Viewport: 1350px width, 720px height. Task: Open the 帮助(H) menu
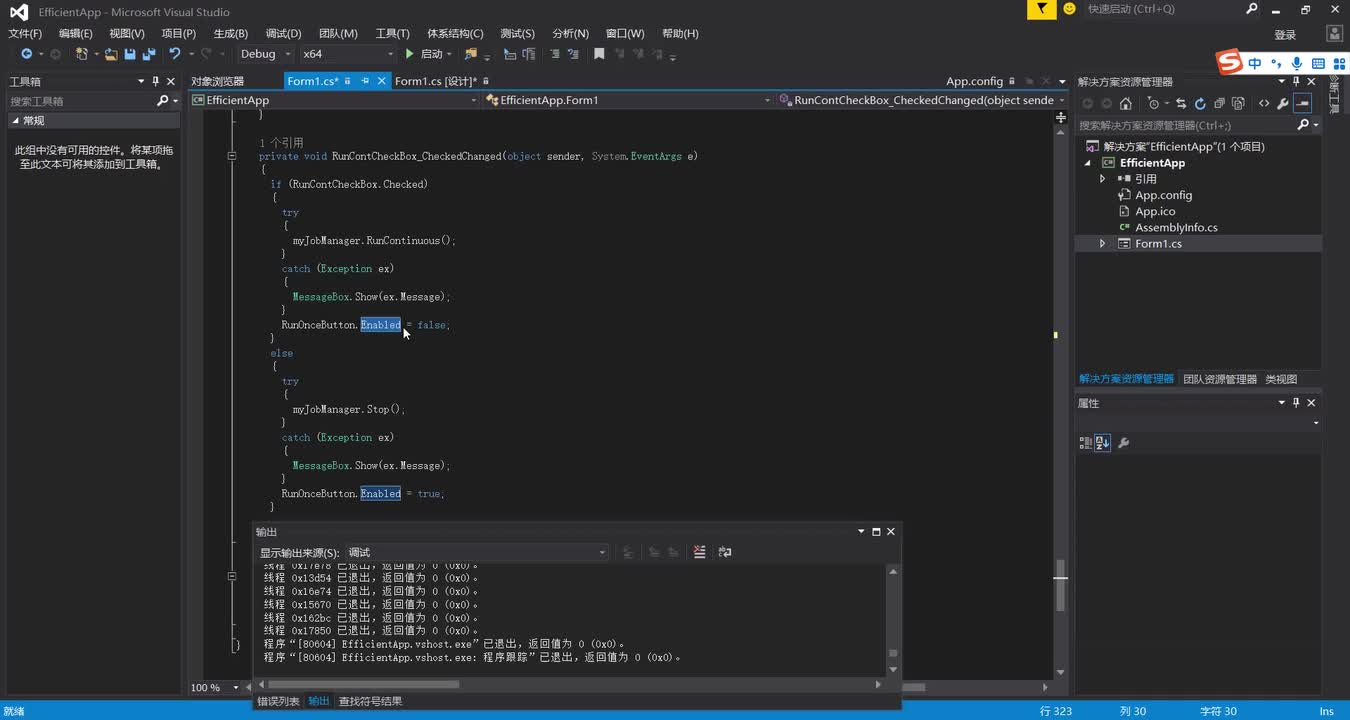(680, 33)
